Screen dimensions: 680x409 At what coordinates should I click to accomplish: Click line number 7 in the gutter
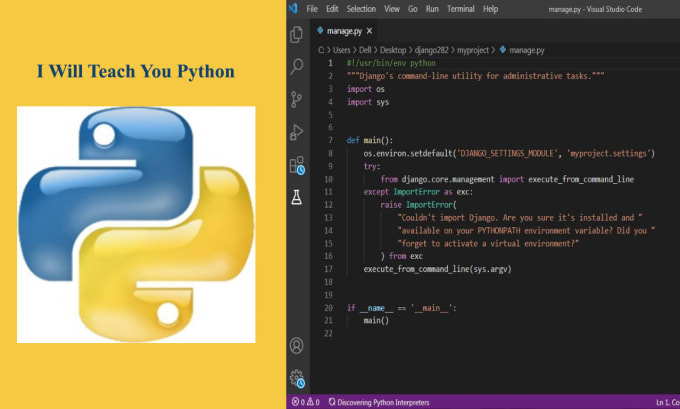330,140
